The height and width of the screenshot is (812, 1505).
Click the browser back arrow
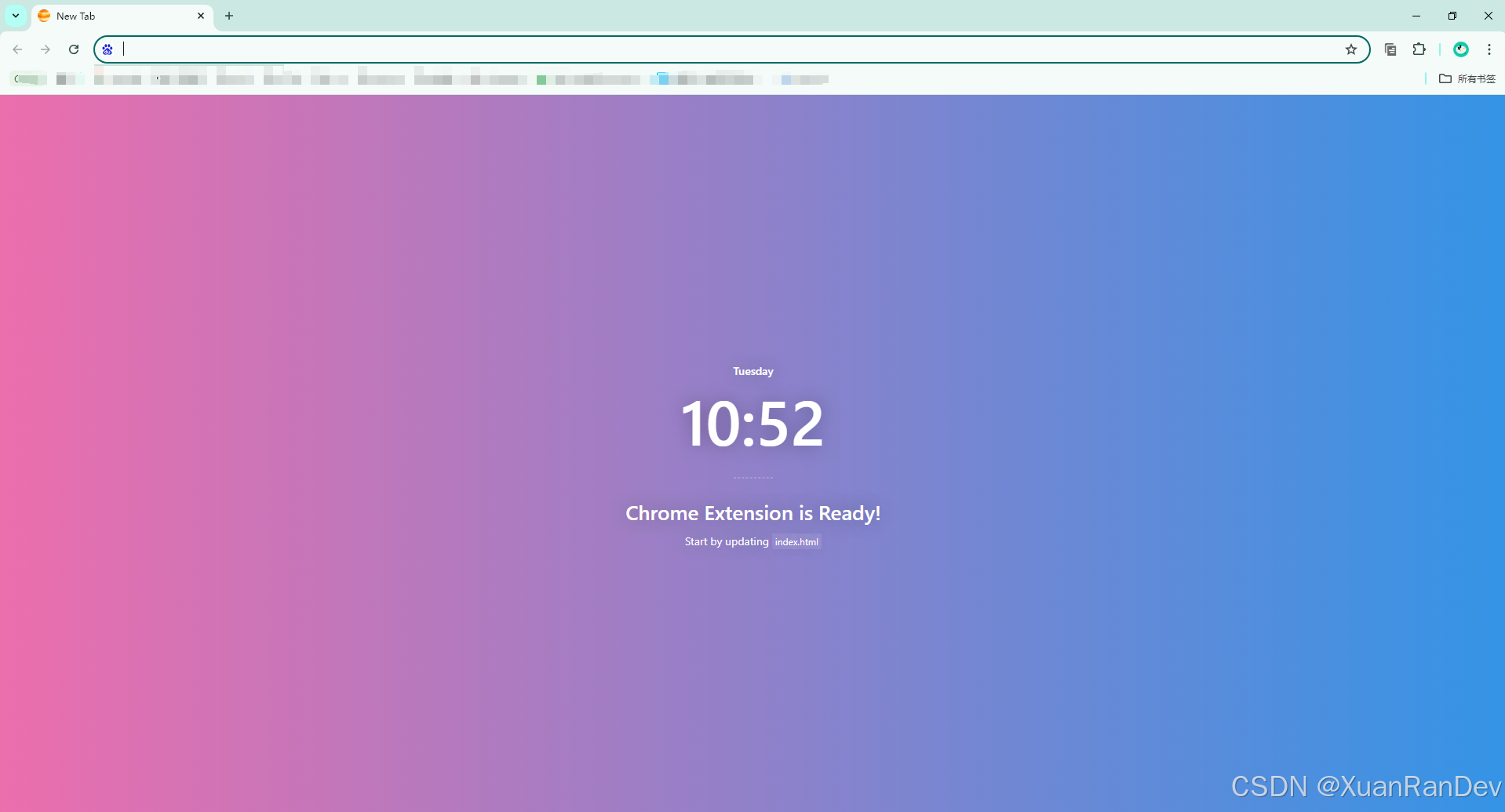click(17, 49)
